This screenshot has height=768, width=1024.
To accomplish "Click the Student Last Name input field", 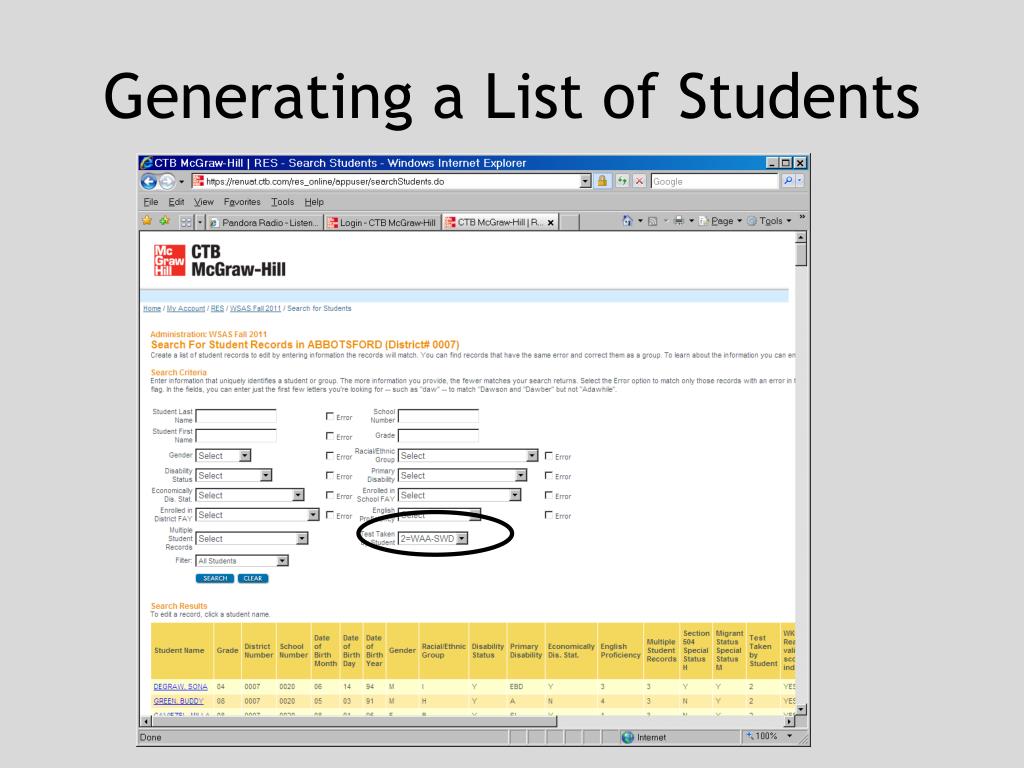I will [236, 416].
